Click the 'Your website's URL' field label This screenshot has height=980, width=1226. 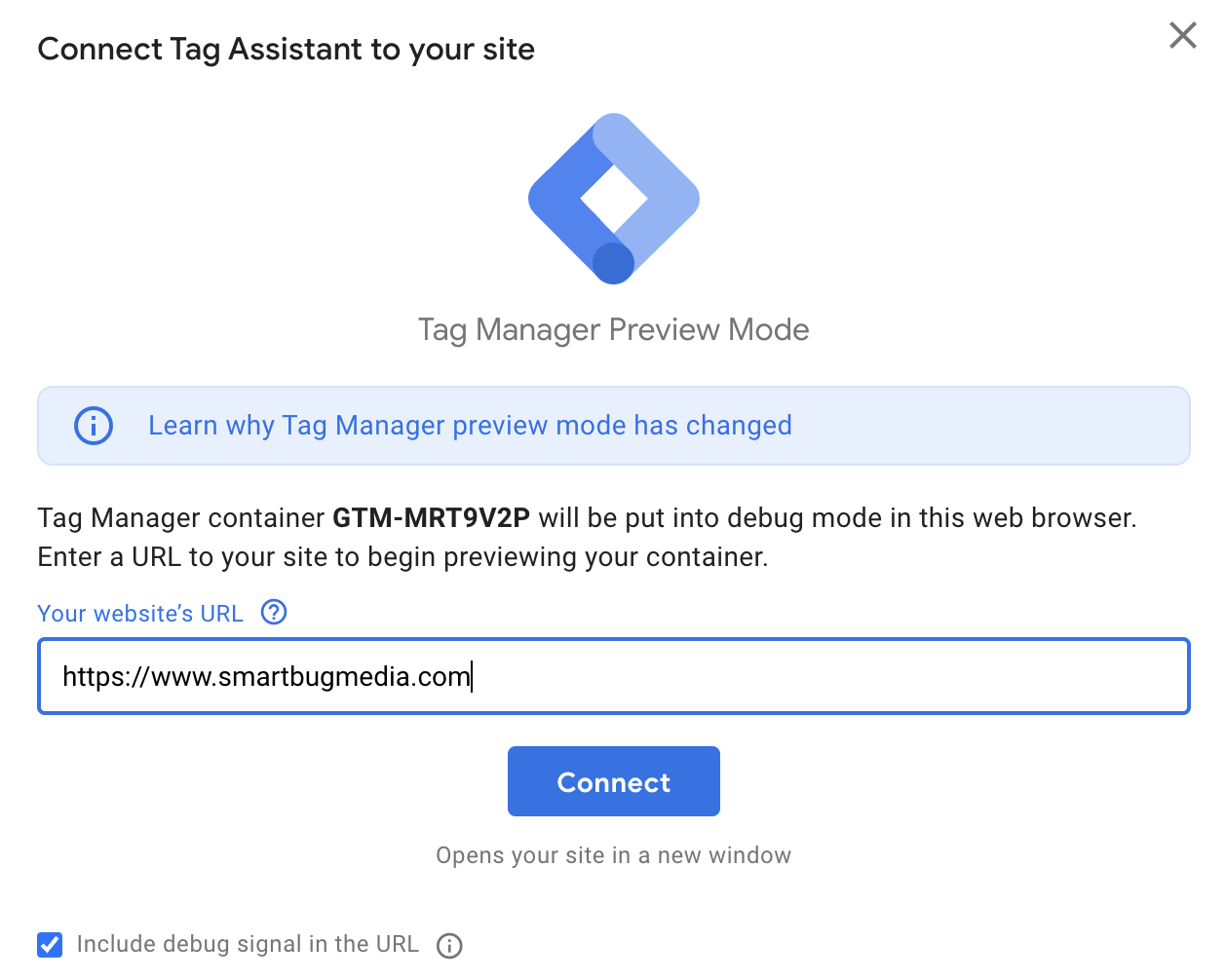click(x=140, y=614)
